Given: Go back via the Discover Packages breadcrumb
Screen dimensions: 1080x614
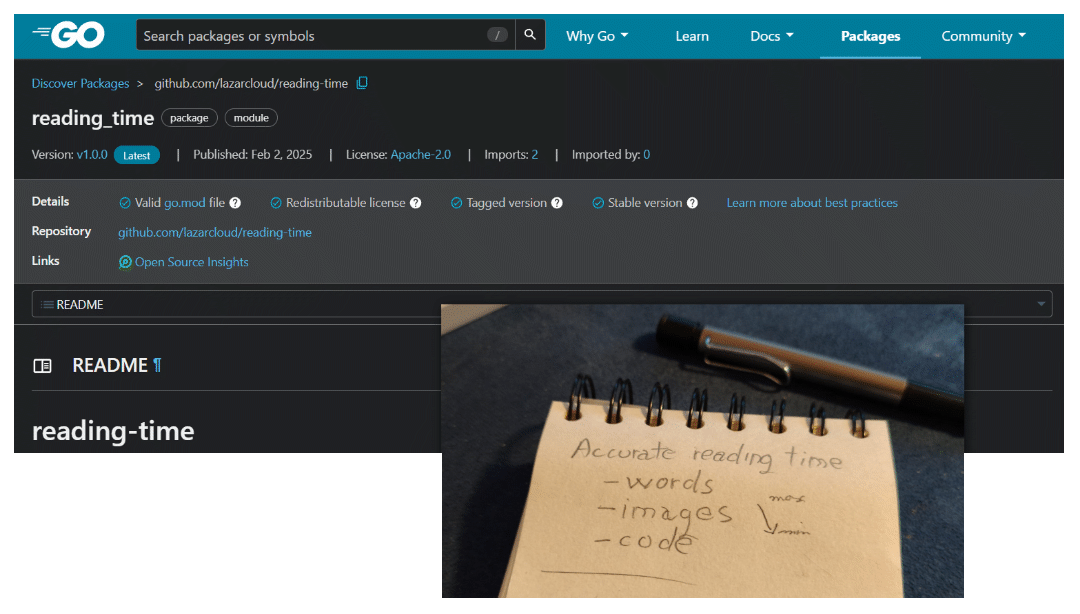Looking at the screenshot, I should (x=80, y=83).
